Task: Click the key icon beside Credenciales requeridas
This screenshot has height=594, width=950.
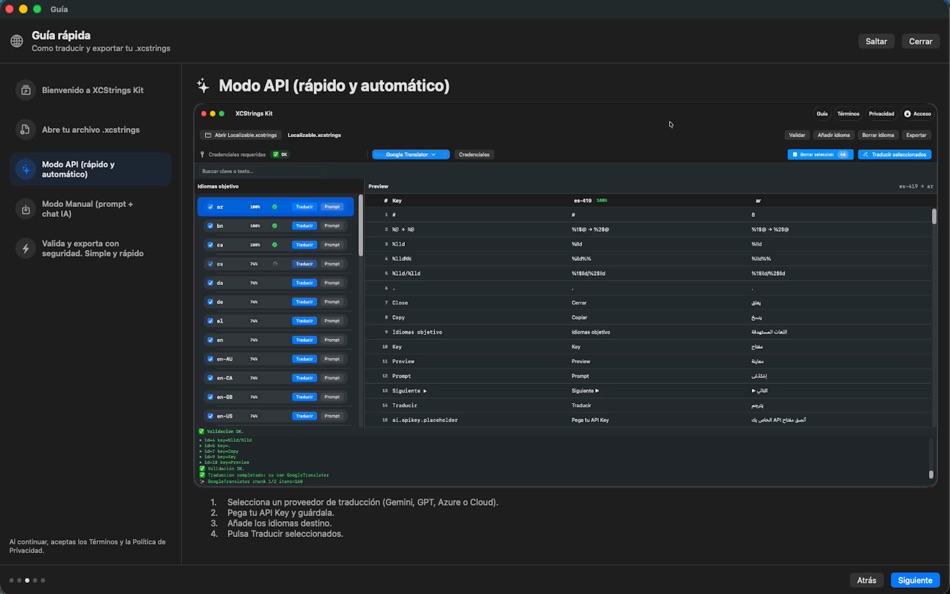Action: tap(202, 155)
